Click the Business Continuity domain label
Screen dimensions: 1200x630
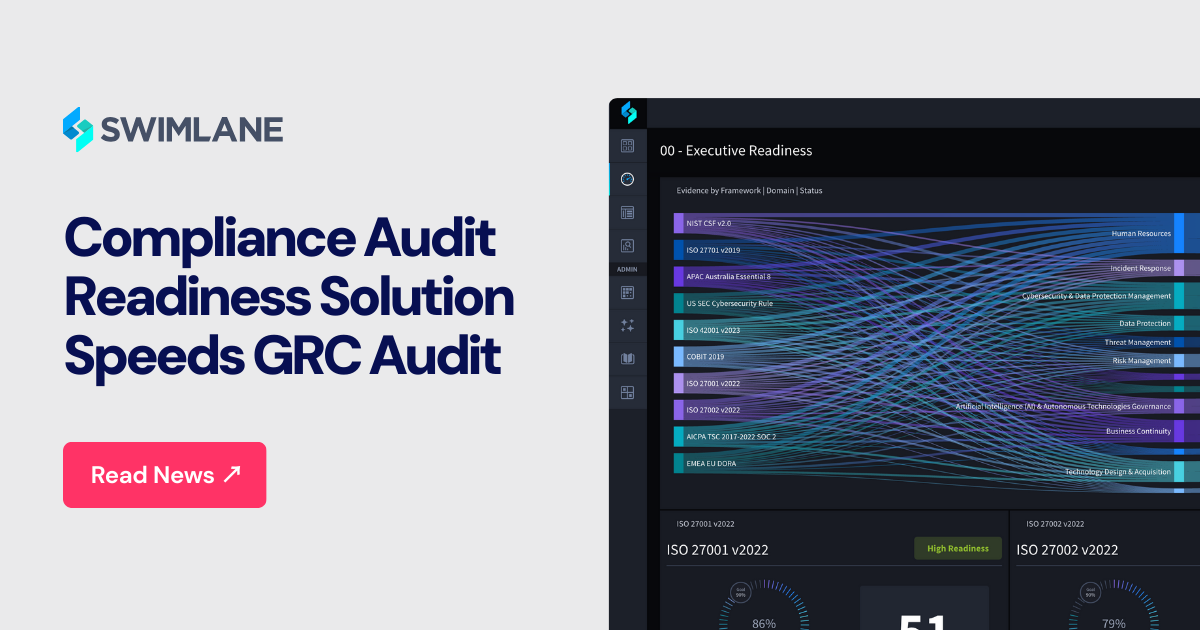pos(1139,431)
